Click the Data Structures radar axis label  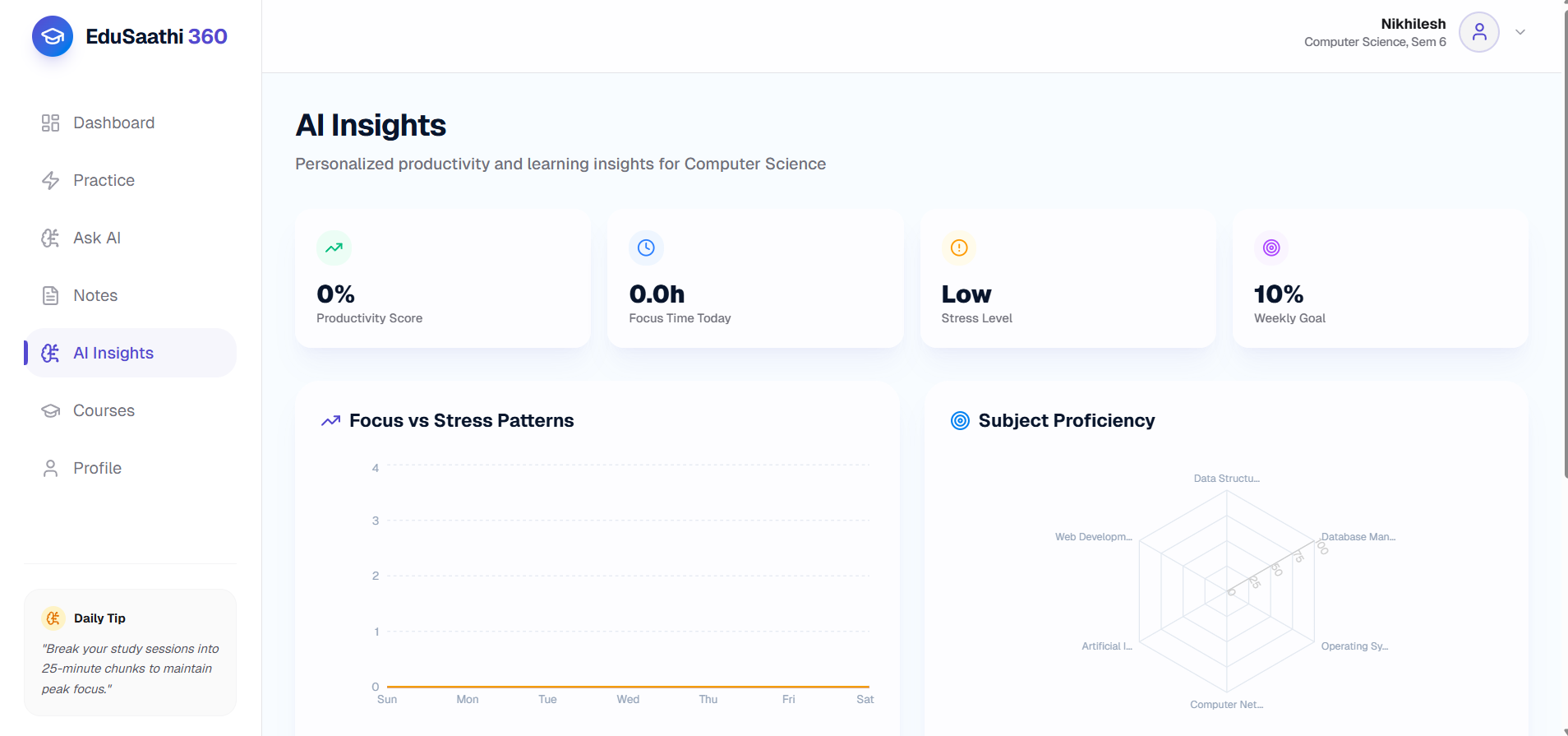[1226, 479]
